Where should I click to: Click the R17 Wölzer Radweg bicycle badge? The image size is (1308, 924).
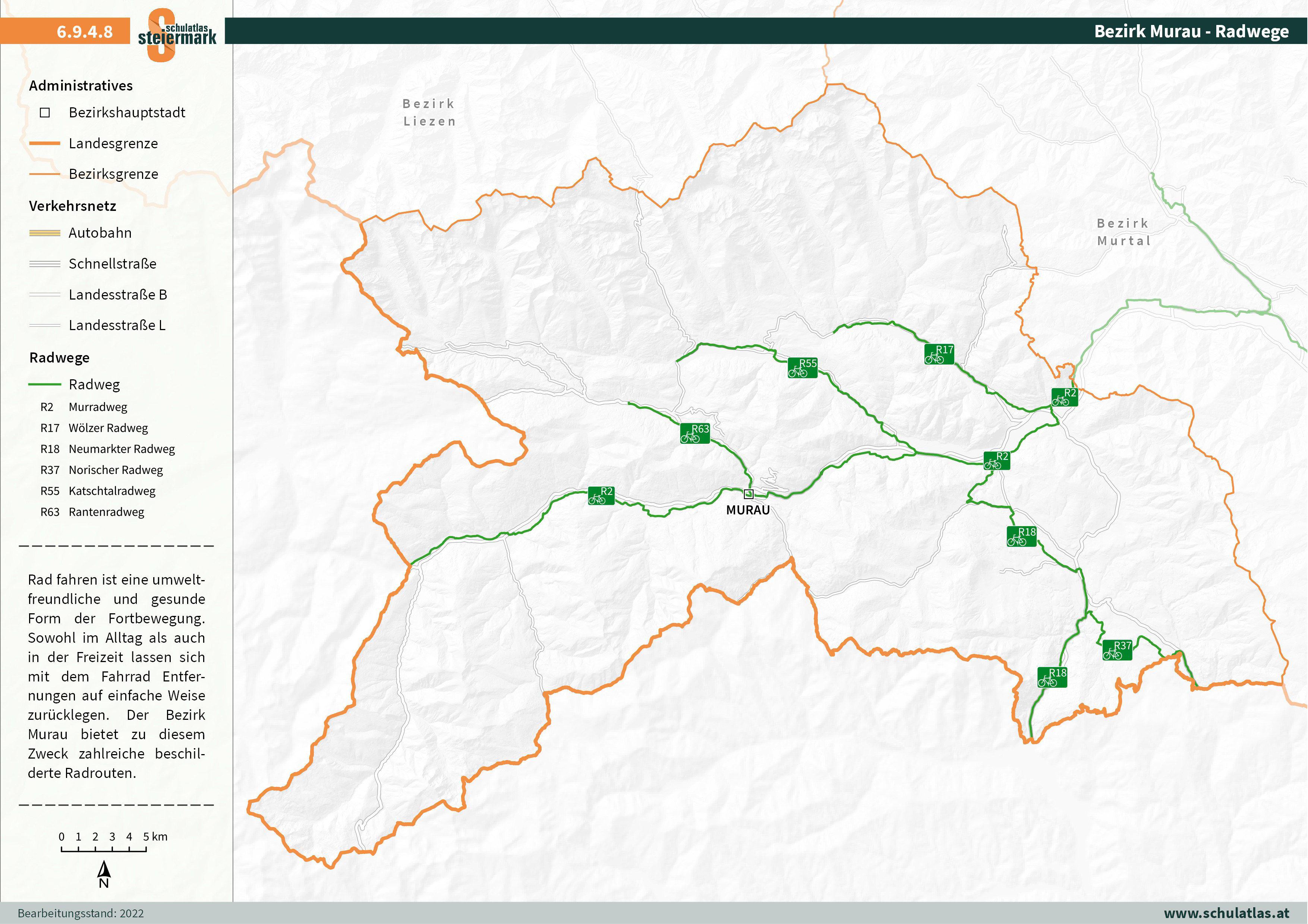pos(940,354)
